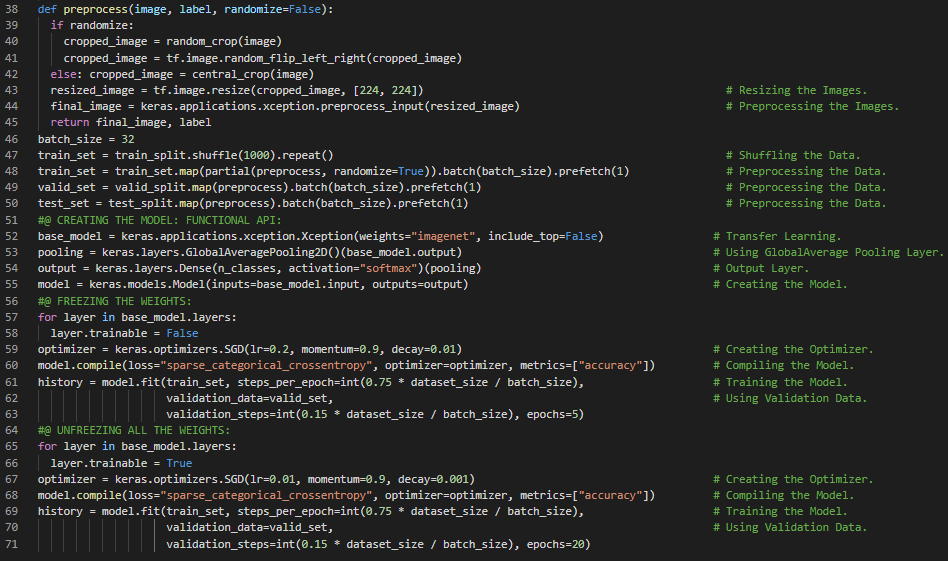Click the '#@ FREEZING THE WEIGHTS:' comment
948x561 pixels.
tap(116, 301)
